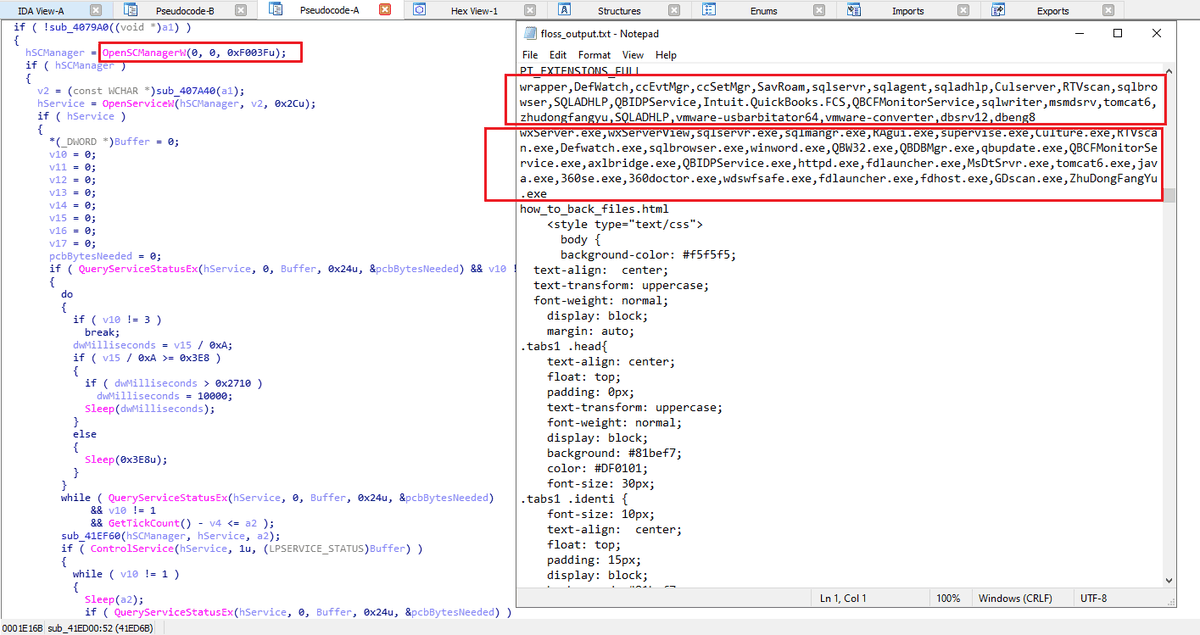
Task: Select the Pseudocode-A tab
Action: (329, 11)
